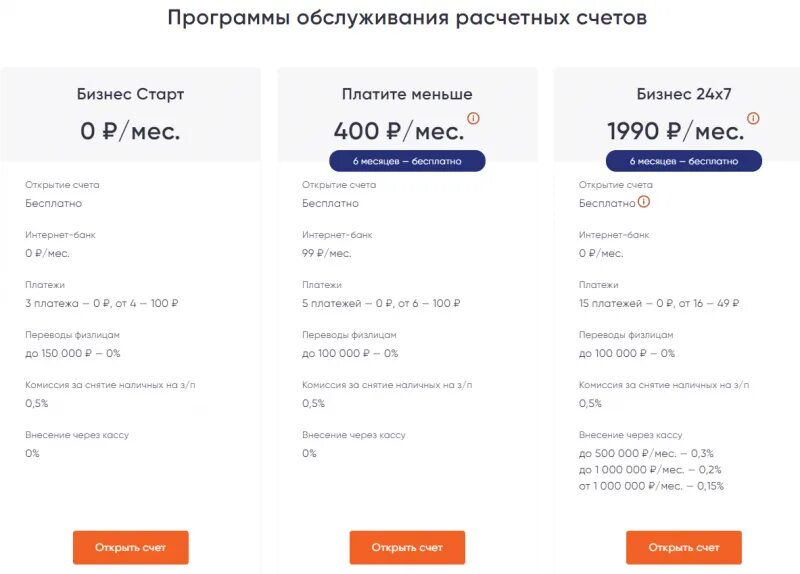Click info icon next to 400 ₽/мес. price
800x574 pixels.
coord(473,118)
